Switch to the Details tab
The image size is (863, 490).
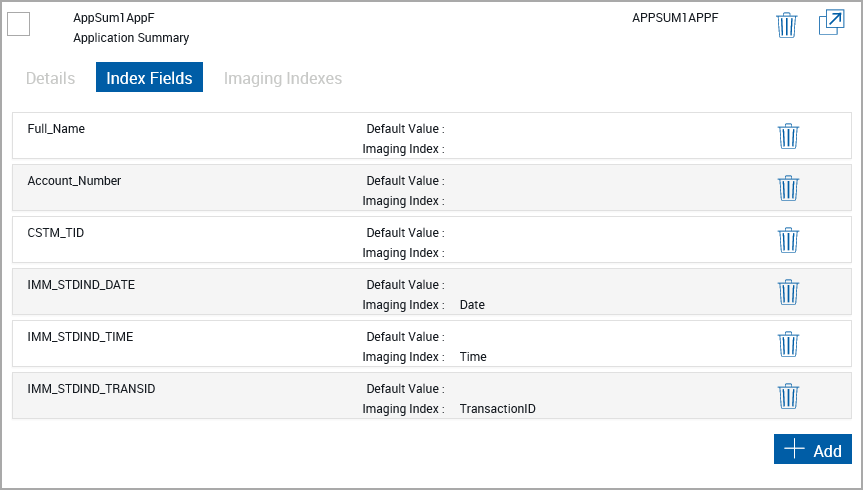[50, 78]
